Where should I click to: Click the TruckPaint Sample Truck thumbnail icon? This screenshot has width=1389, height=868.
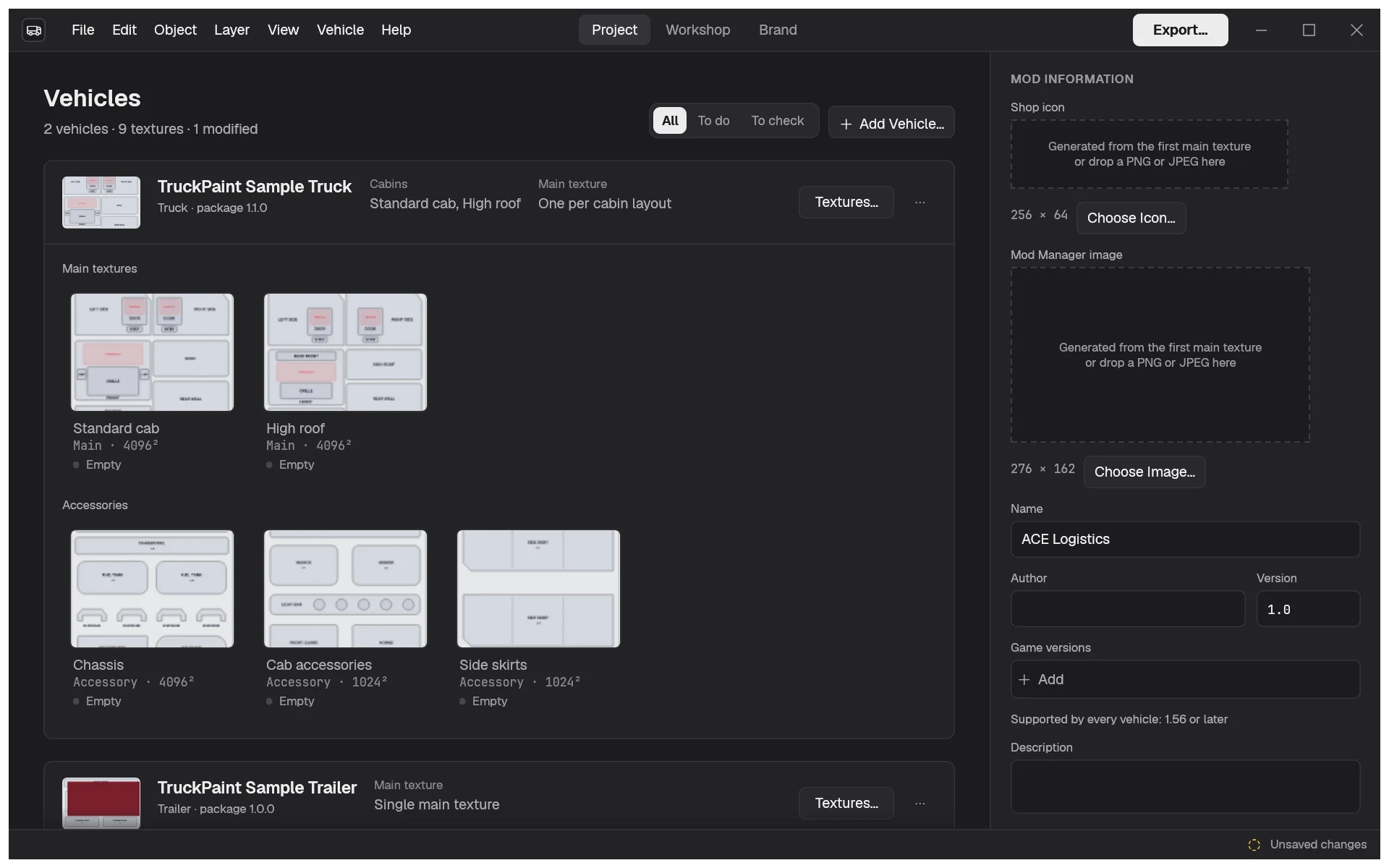point(101,203)
